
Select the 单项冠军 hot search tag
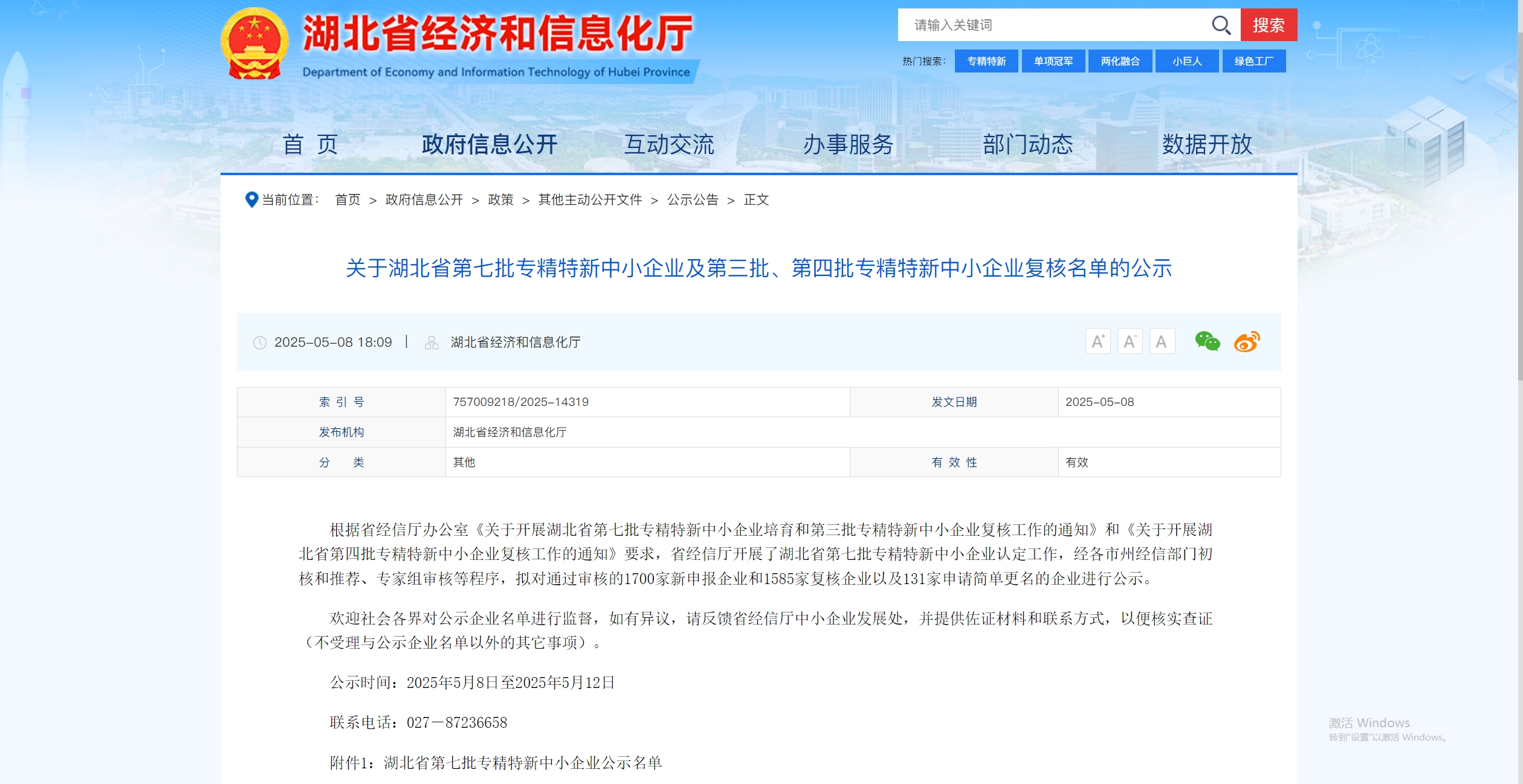tap(1053, 62)
